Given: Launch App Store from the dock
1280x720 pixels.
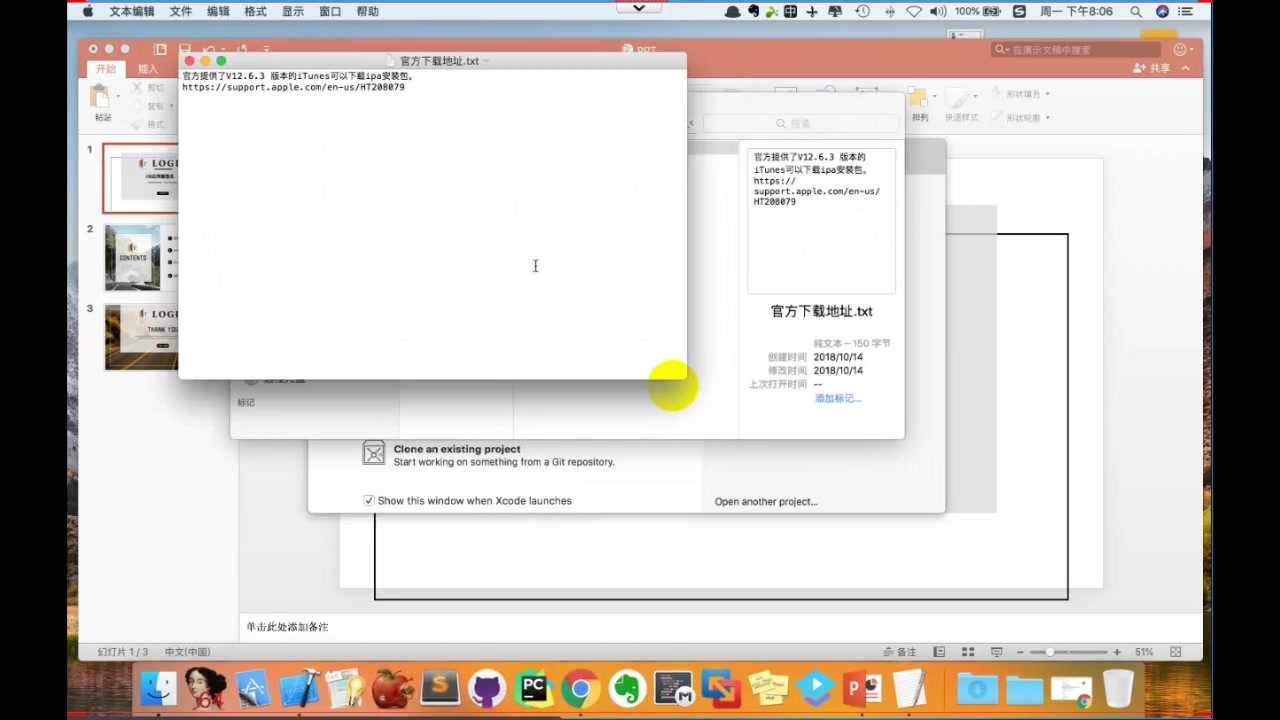Looking at the screenshot, I should pyautogui.click(x=252, y=689).
